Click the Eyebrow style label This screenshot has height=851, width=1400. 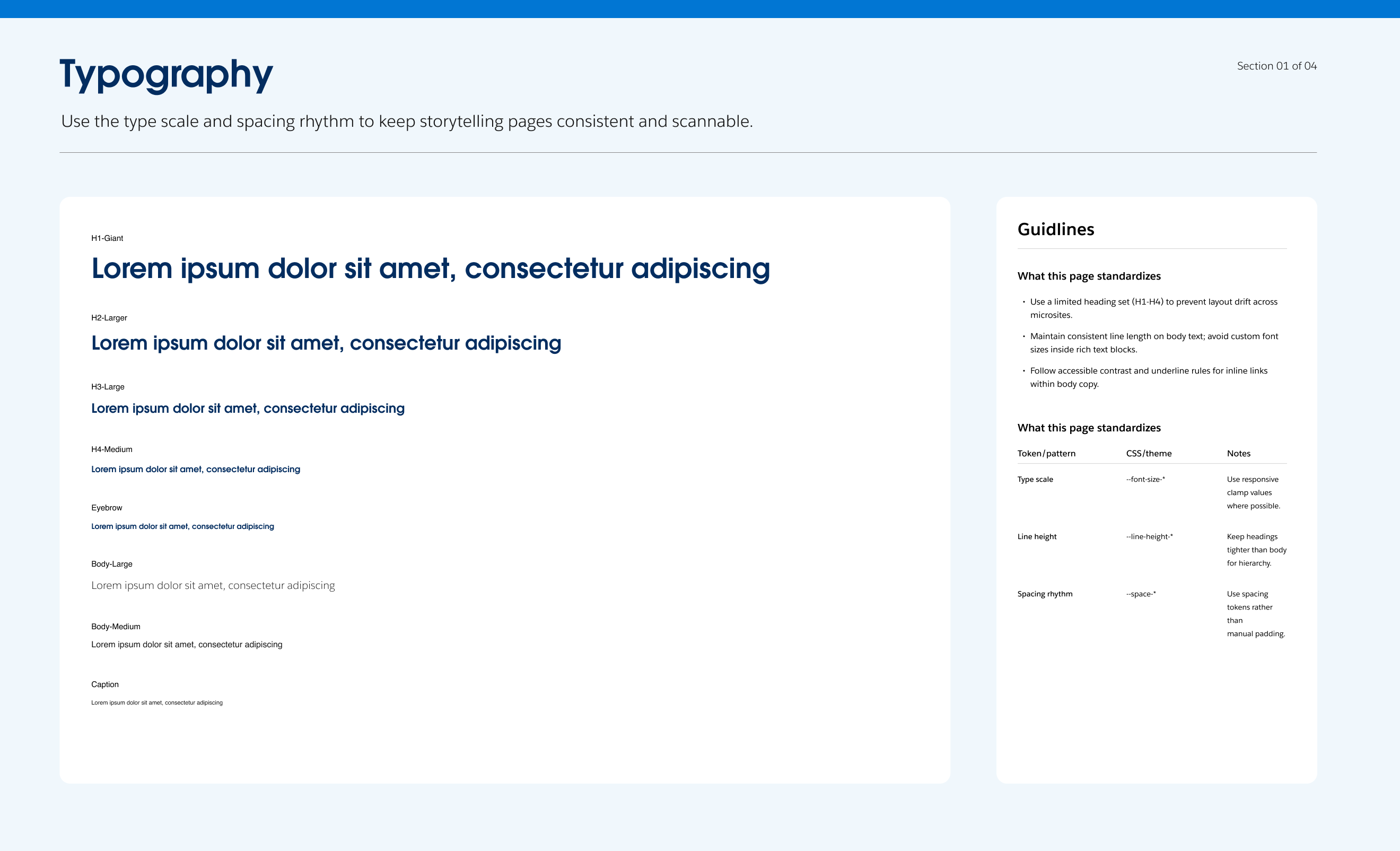[107, 508]
